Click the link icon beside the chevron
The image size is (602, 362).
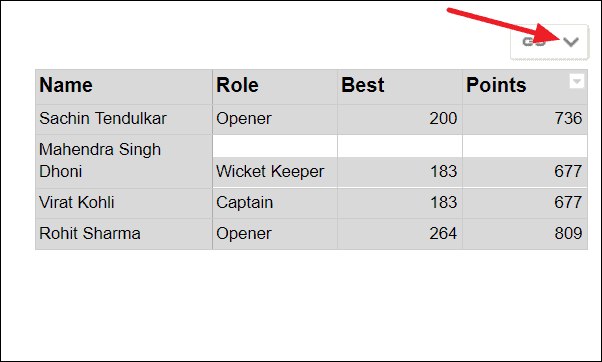click(534, 42)
